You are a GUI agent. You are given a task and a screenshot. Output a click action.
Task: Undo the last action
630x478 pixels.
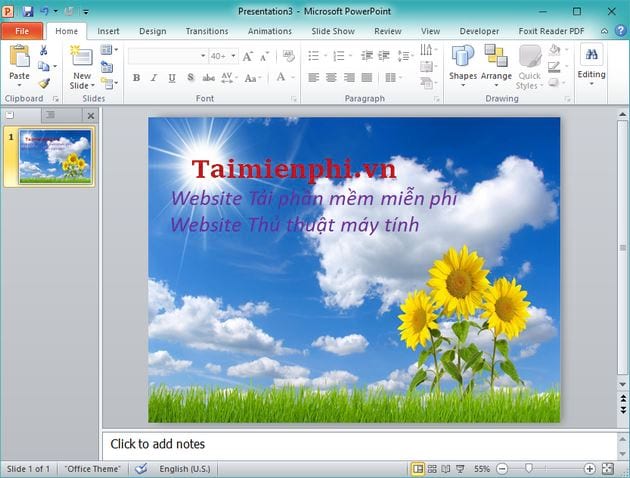click(44, 11)
